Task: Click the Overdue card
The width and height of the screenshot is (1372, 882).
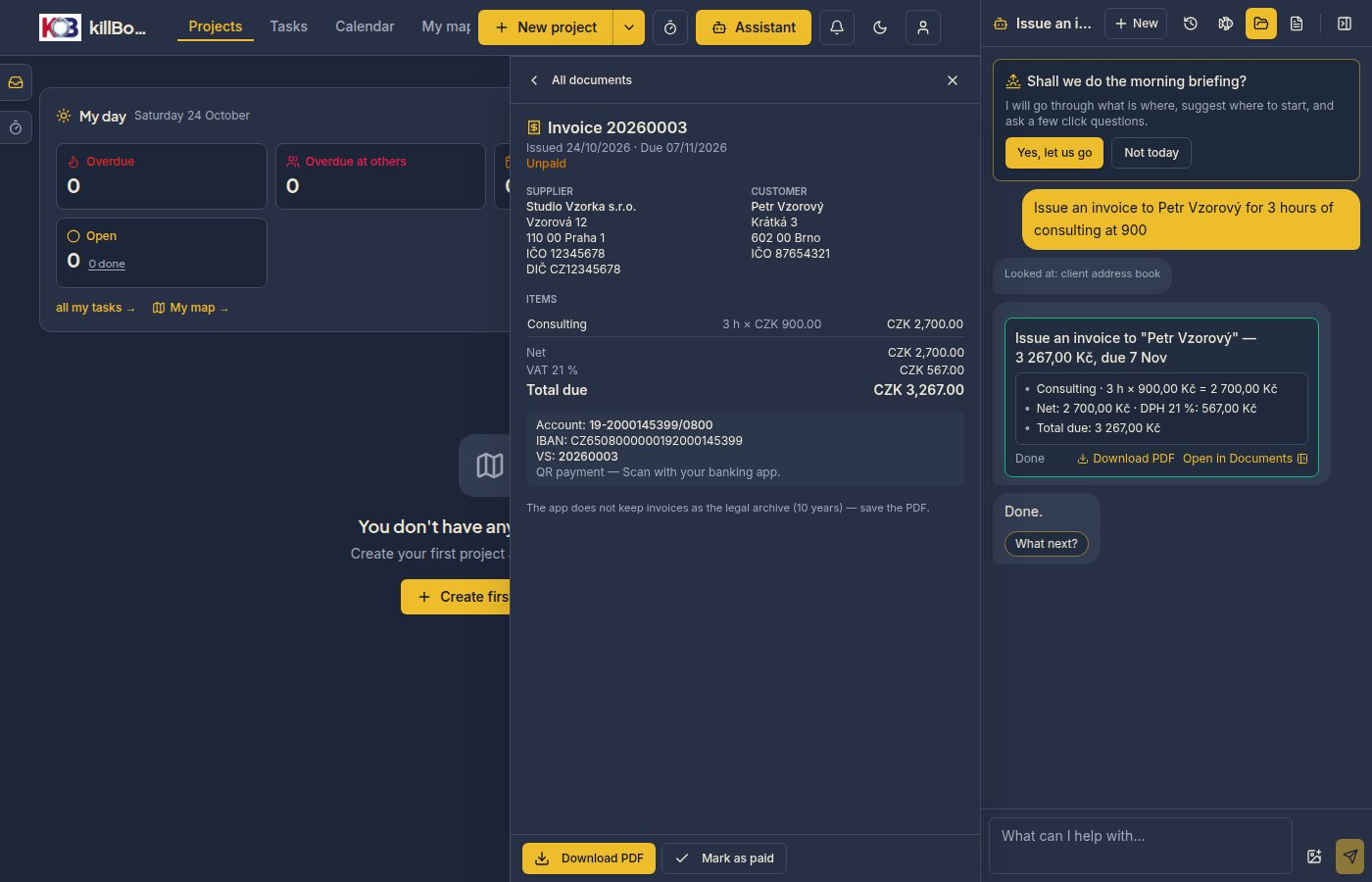Action: [x=162, y=176]
